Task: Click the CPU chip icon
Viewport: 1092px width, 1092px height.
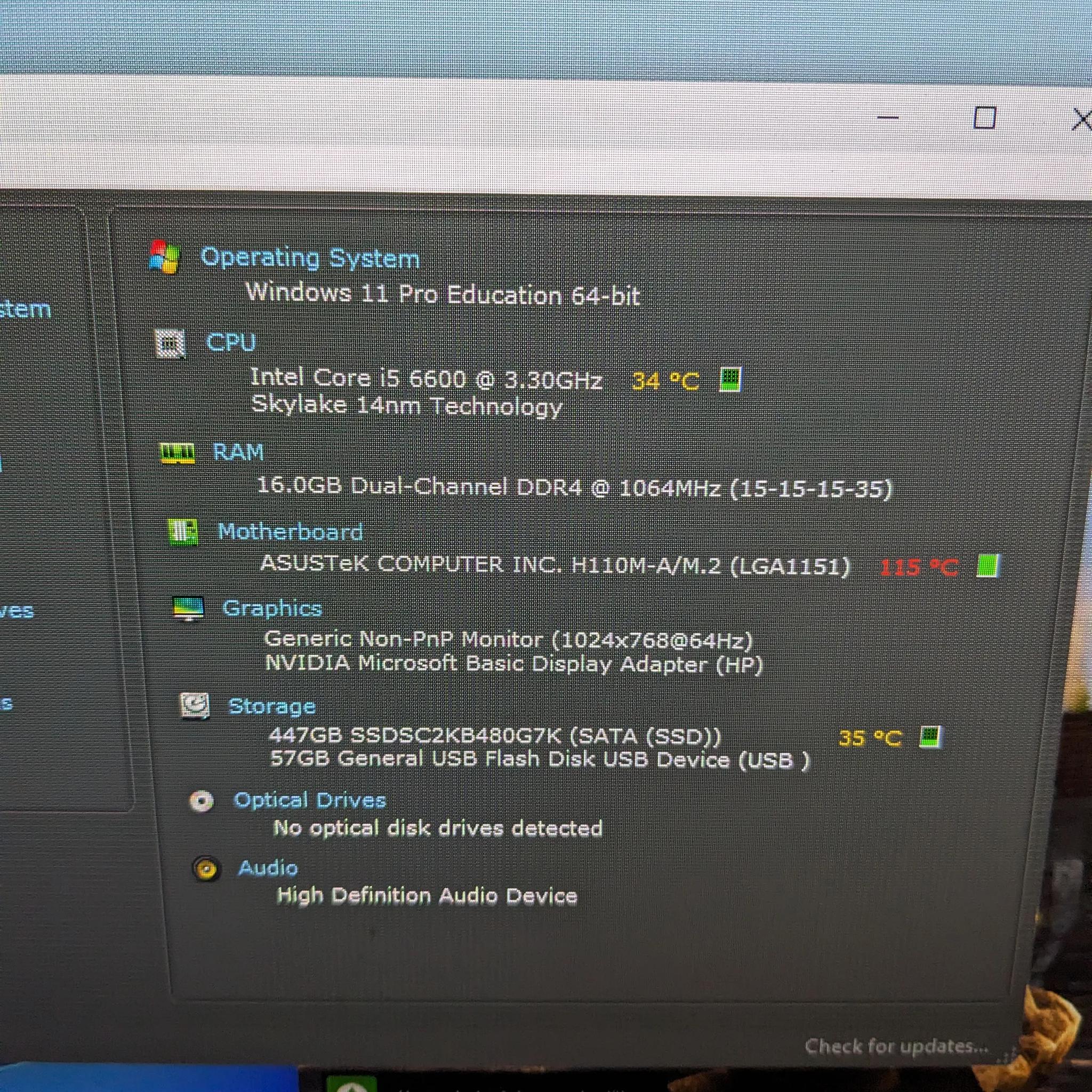Action: tap(170, 343)
